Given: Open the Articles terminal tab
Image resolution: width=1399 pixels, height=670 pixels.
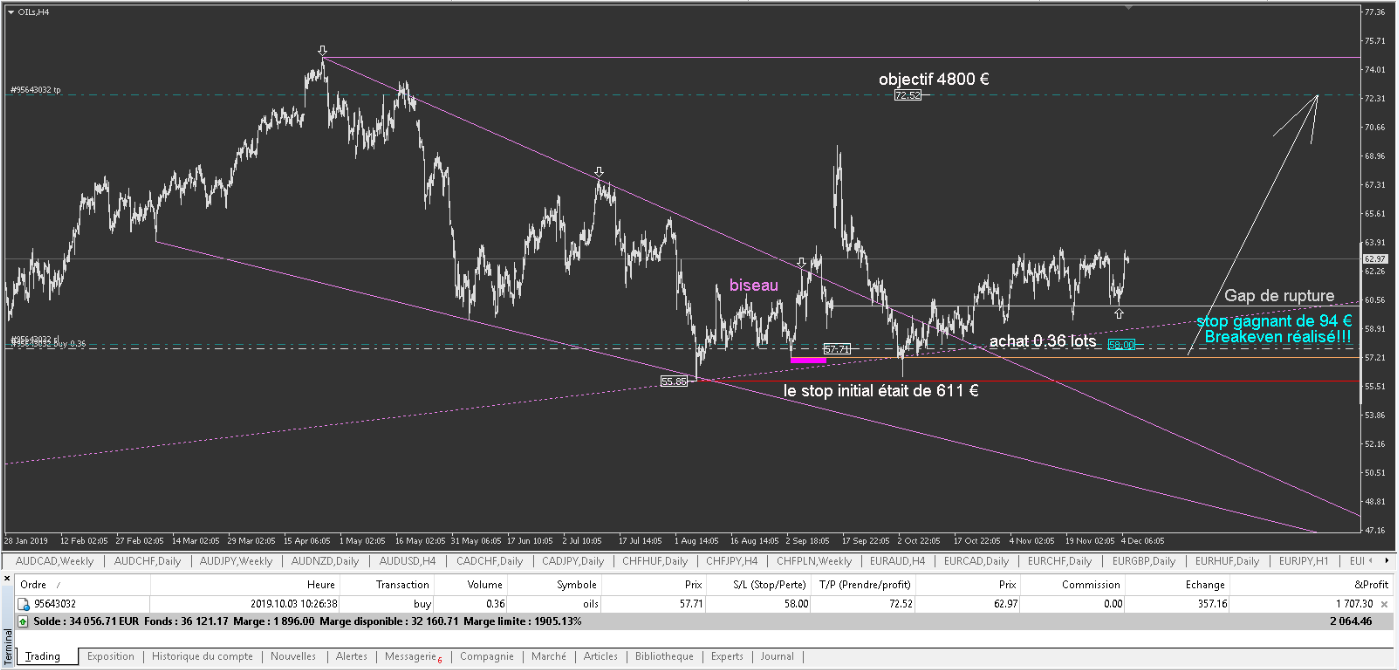Looking at the screenshot, I should tap(600, 657).
